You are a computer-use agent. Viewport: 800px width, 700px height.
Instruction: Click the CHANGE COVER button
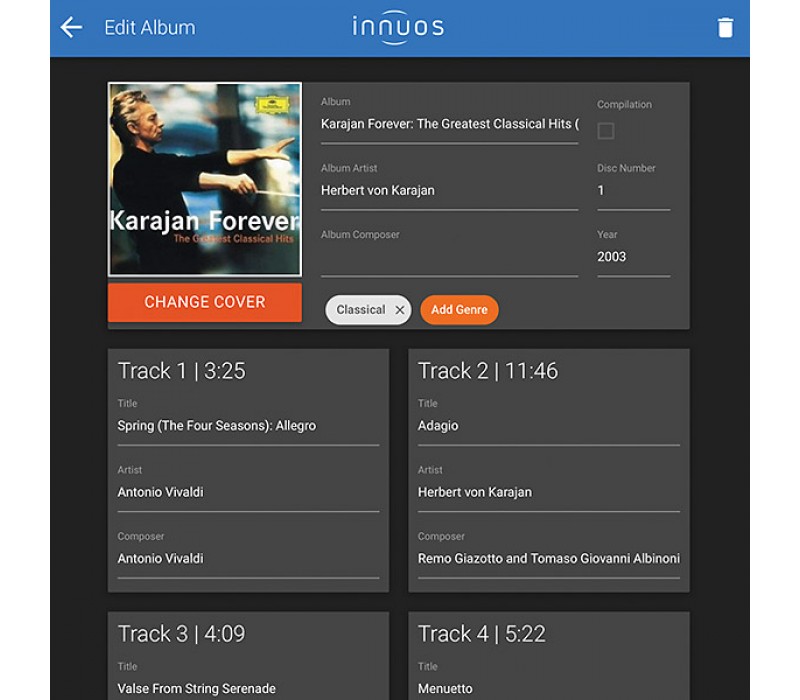coord(204,302)
